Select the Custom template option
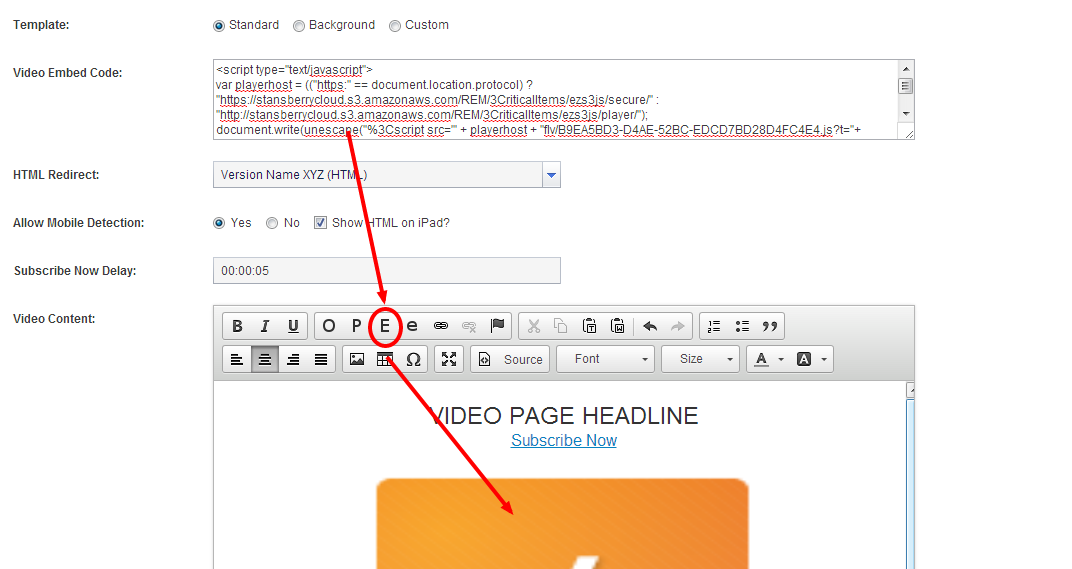This screenshot has height=569, width=1072. [394, 26]
